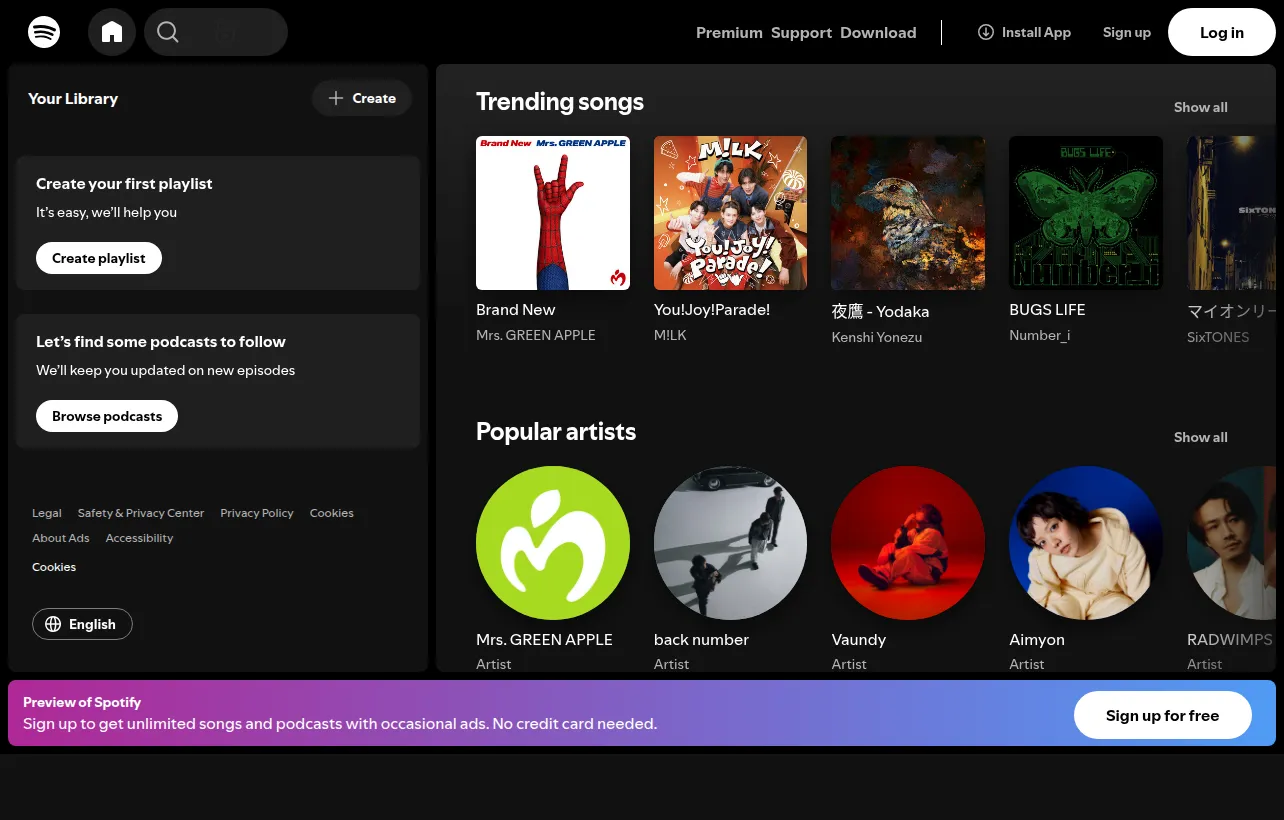The height and width of the screenshot is (820, 1284).
Task: Click the "back number" artist name
Action: click(x=701, y=640)
